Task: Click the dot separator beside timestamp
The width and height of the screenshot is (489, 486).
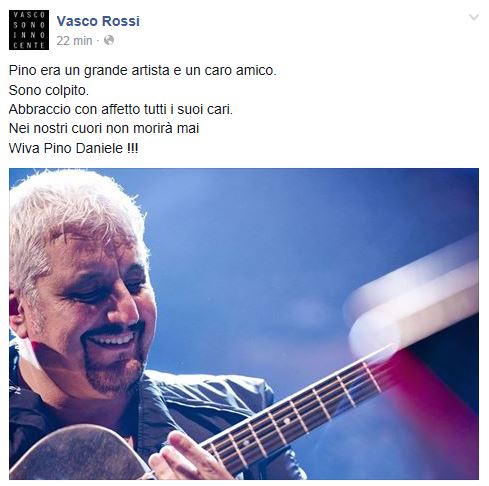Action: [x=98, y=41]
